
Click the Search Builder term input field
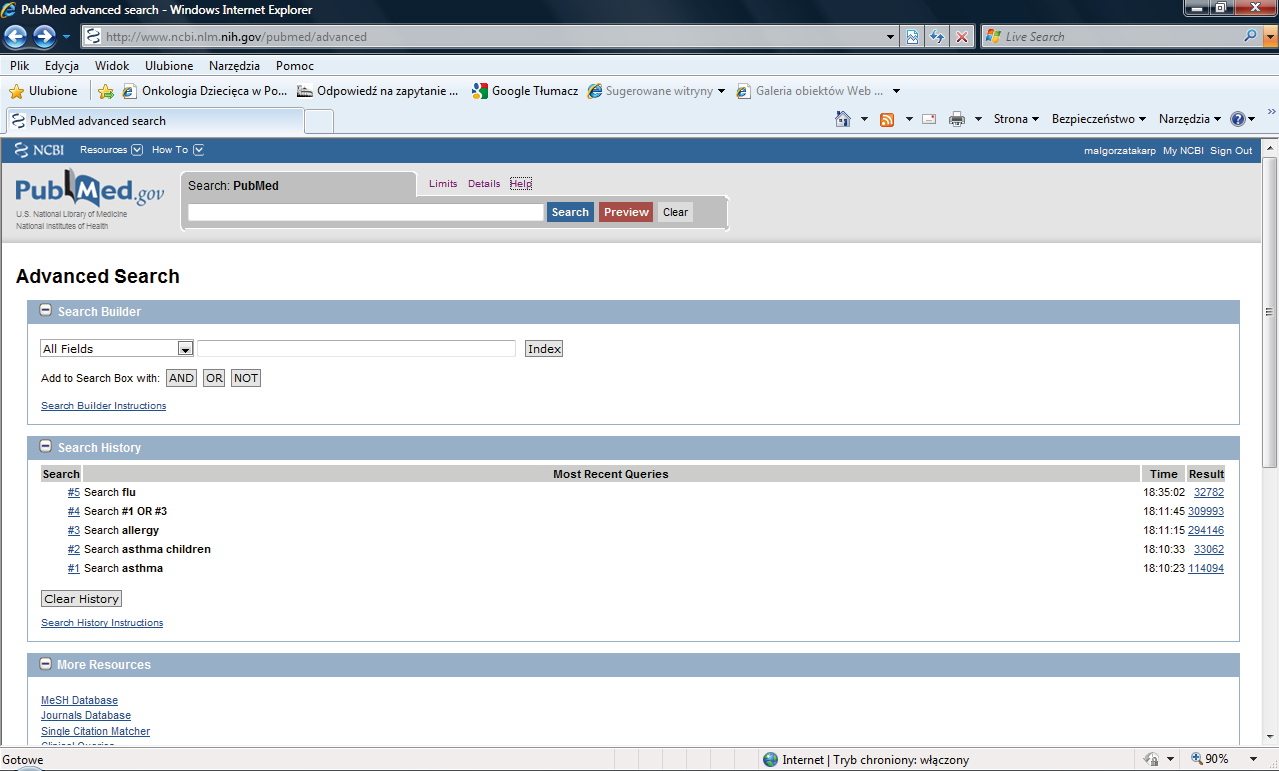[x=356, y=349]
